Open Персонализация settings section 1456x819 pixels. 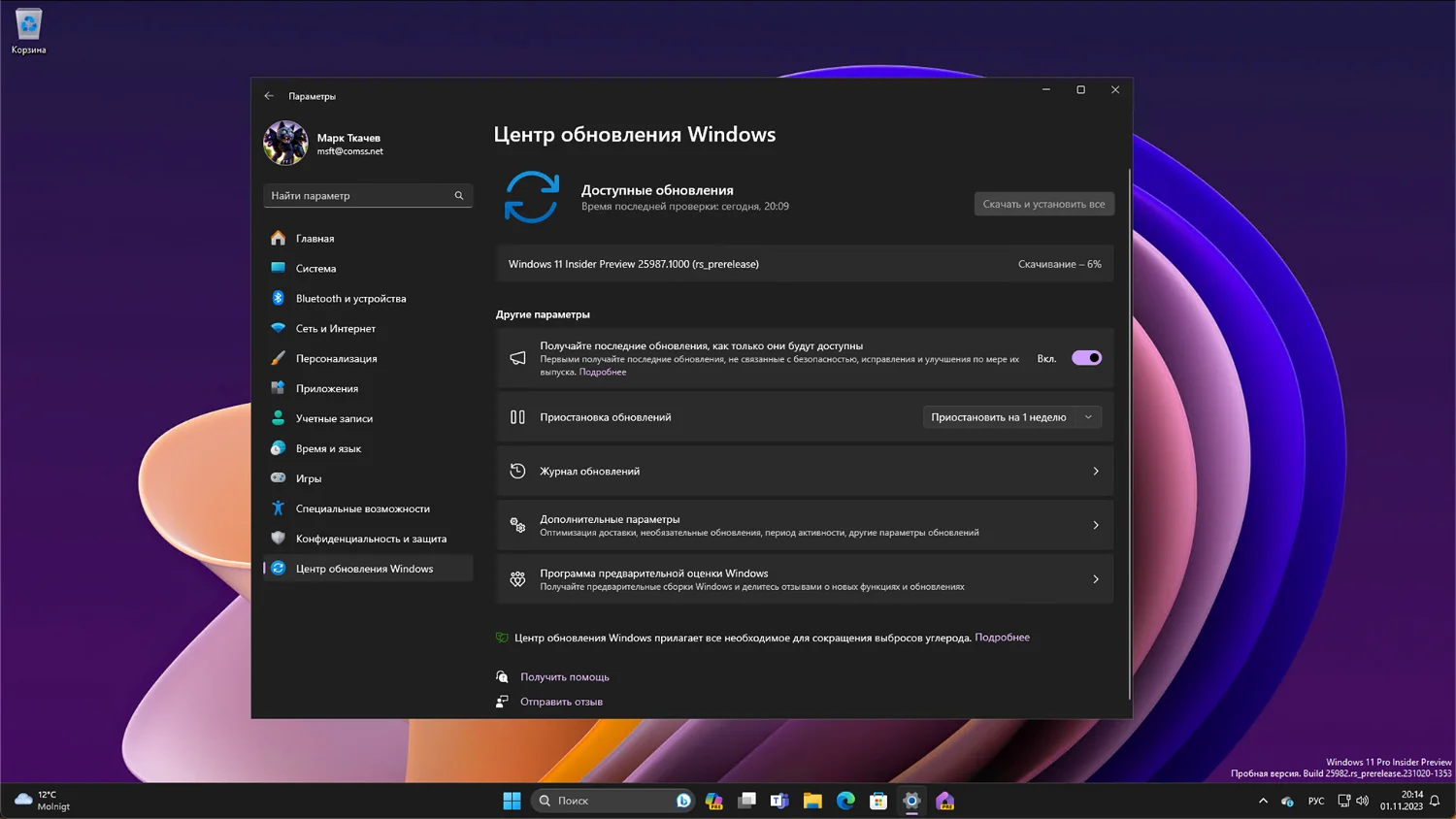[368, 358]
